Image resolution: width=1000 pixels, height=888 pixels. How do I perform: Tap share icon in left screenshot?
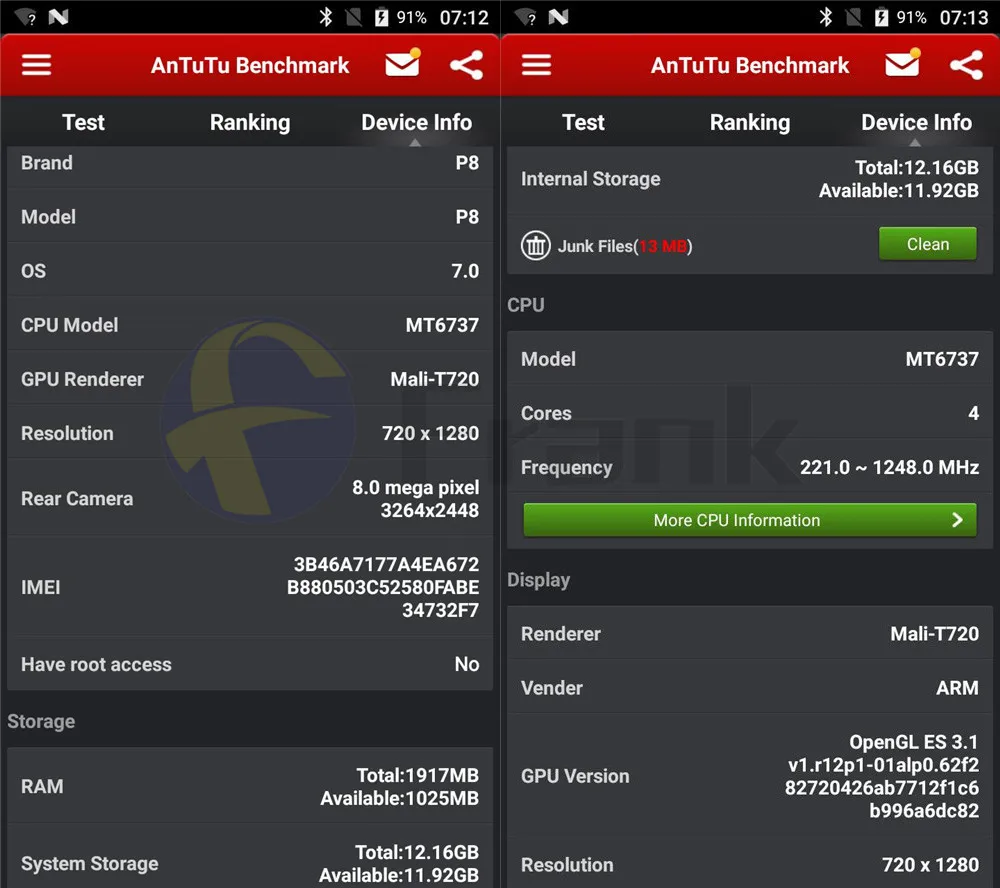466,64
